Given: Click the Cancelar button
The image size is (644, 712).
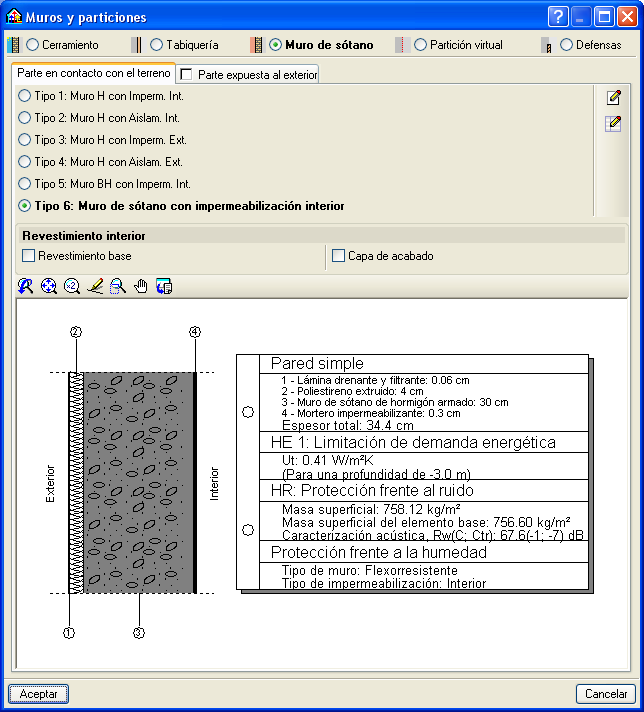Looking at the screenshot, I should pos(606,694).
